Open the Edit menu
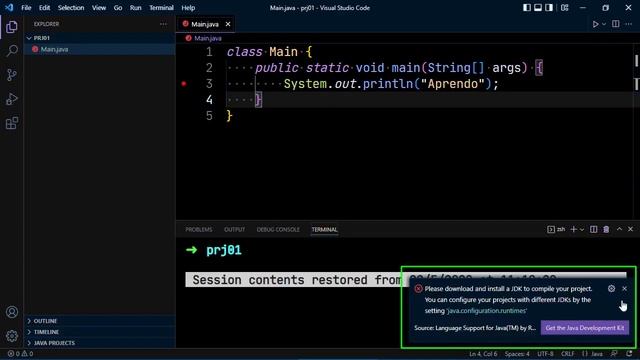The image size is (640, 360). pos(44,8)
